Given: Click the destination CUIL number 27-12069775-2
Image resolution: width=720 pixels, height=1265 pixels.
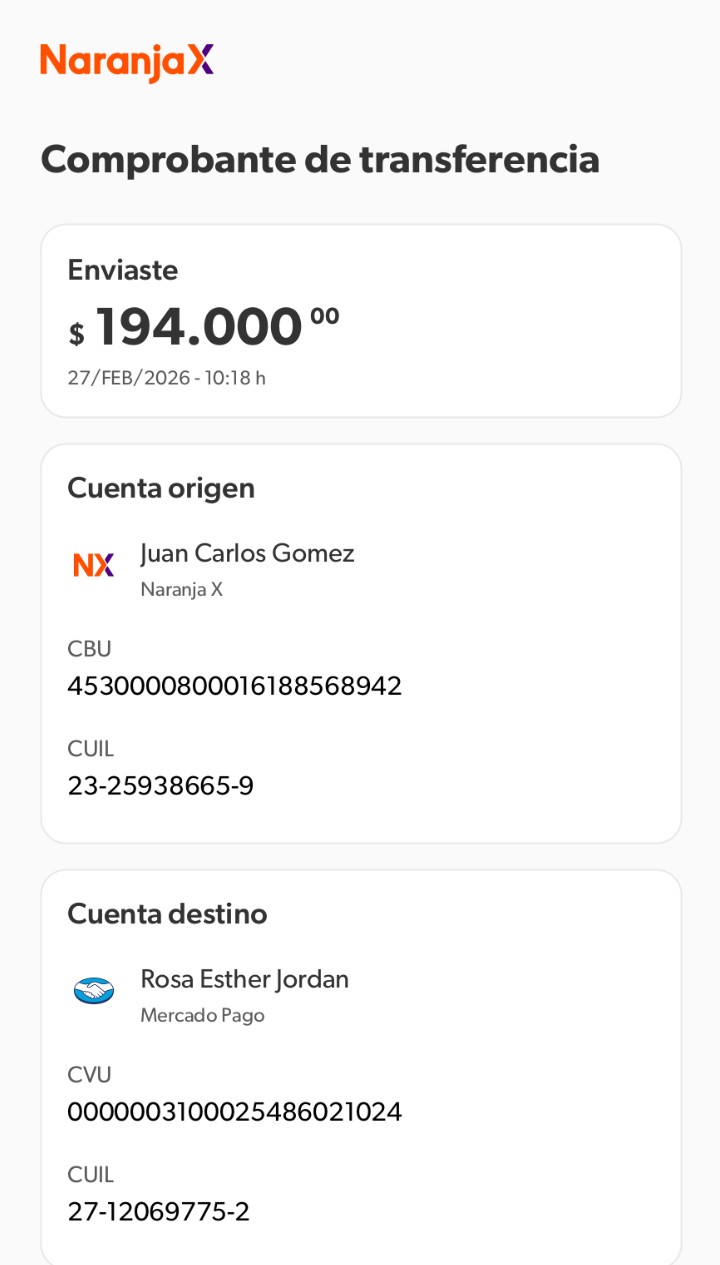Looking at the screenshot, I should pyautogui.click(x=158, y=1212).
